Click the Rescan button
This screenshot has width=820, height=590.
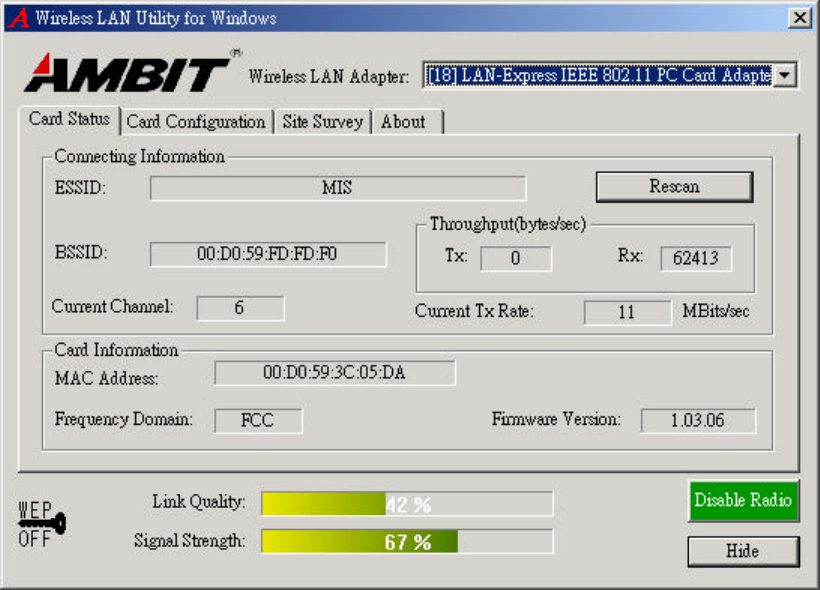coord(674,187)
